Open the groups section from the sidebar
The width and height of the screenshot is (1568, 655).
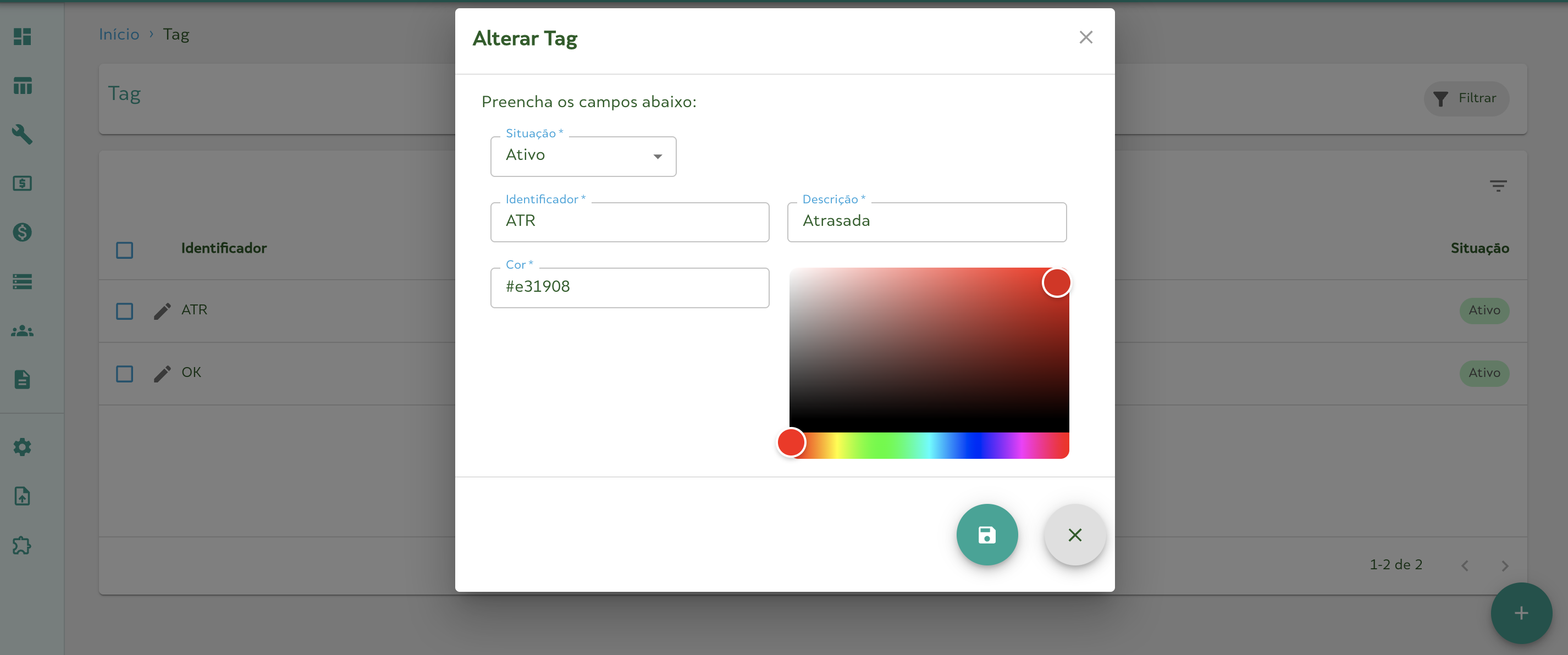click(x=23, y=330)
